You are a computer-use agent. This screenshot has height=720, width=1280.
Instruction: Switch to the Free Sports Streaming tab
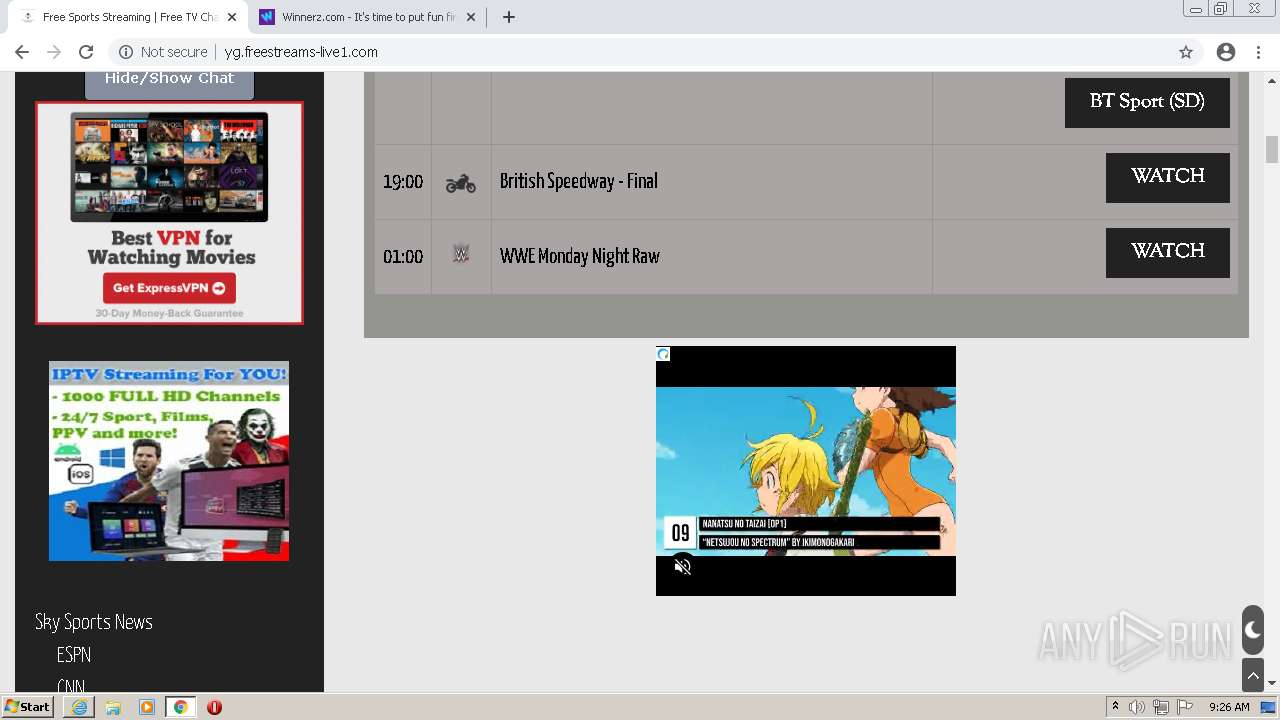point(130,17)
